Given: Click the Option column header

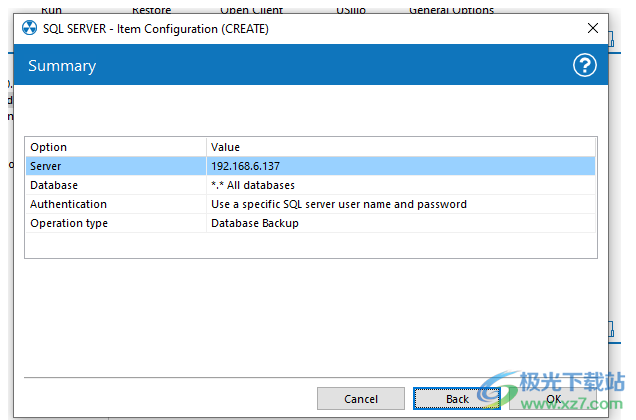Looking at the screenshot, I should click(116, 147).
